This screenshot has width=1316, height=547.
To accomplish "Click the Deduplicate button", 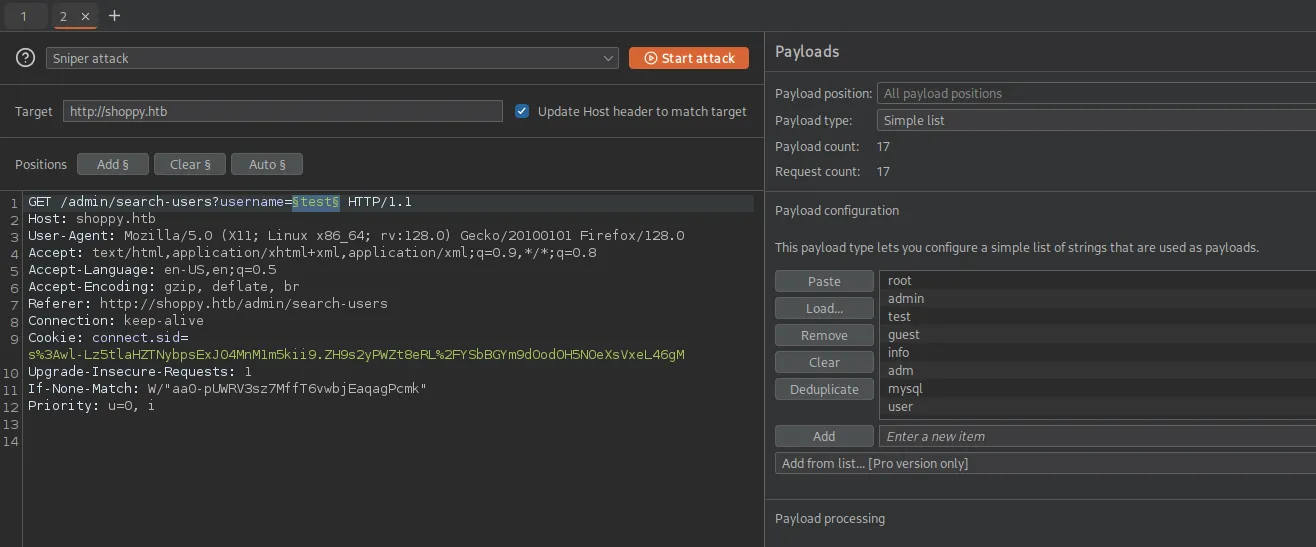I will [x=824, y=389].
